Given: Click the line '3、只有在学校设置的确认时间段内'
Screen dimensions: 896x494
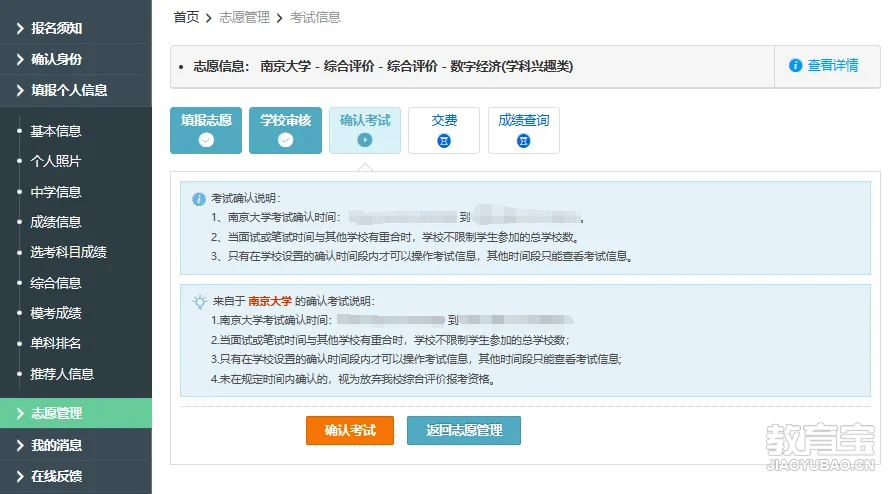Looking at the screenshot, I should tap(422, 256).
